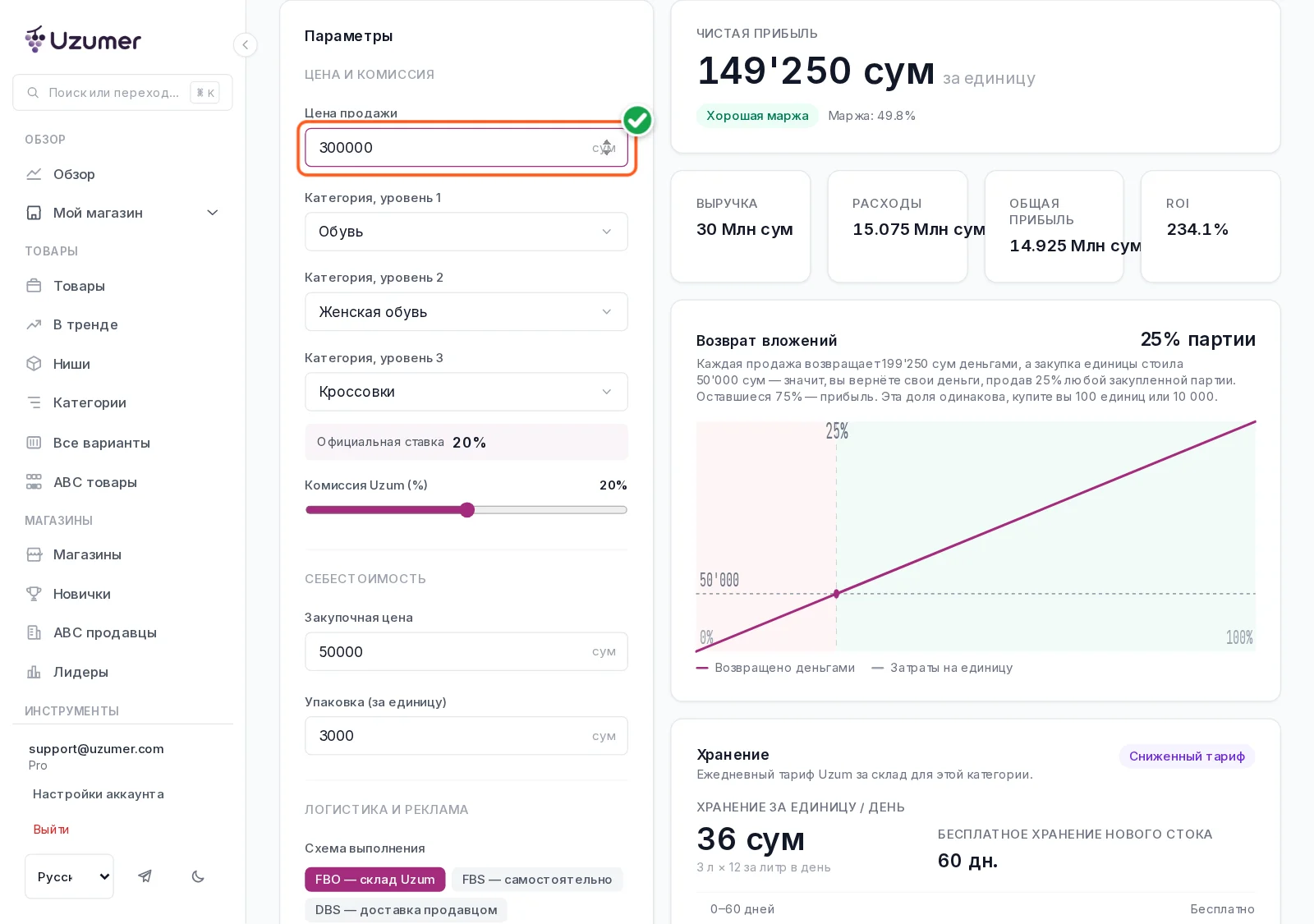Click the Цена продажи input field
Viewport: 1314px width, 924px height.
click(x=466, y=148)
